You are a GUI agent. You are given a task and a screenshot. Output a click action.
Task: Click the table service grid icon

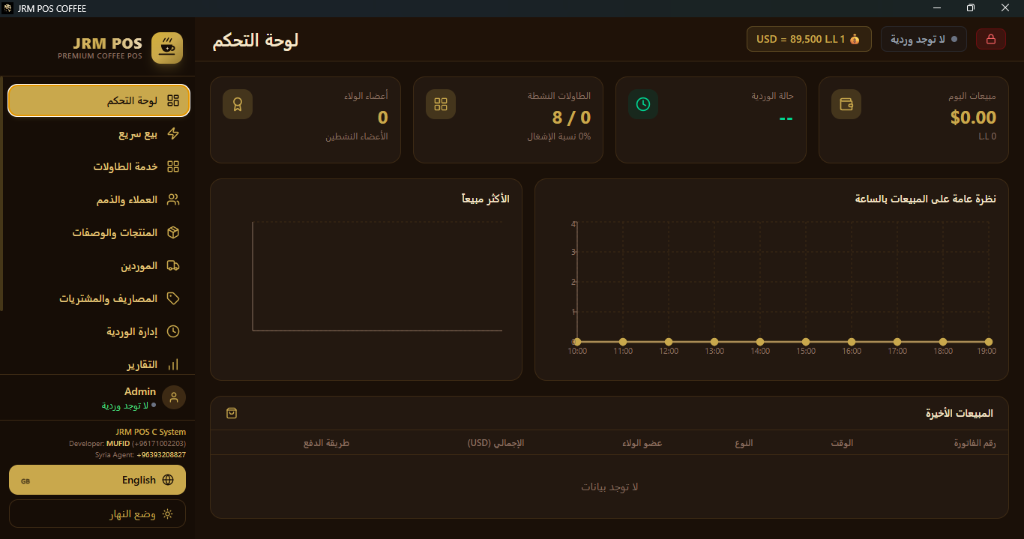[x=173, y=167]
